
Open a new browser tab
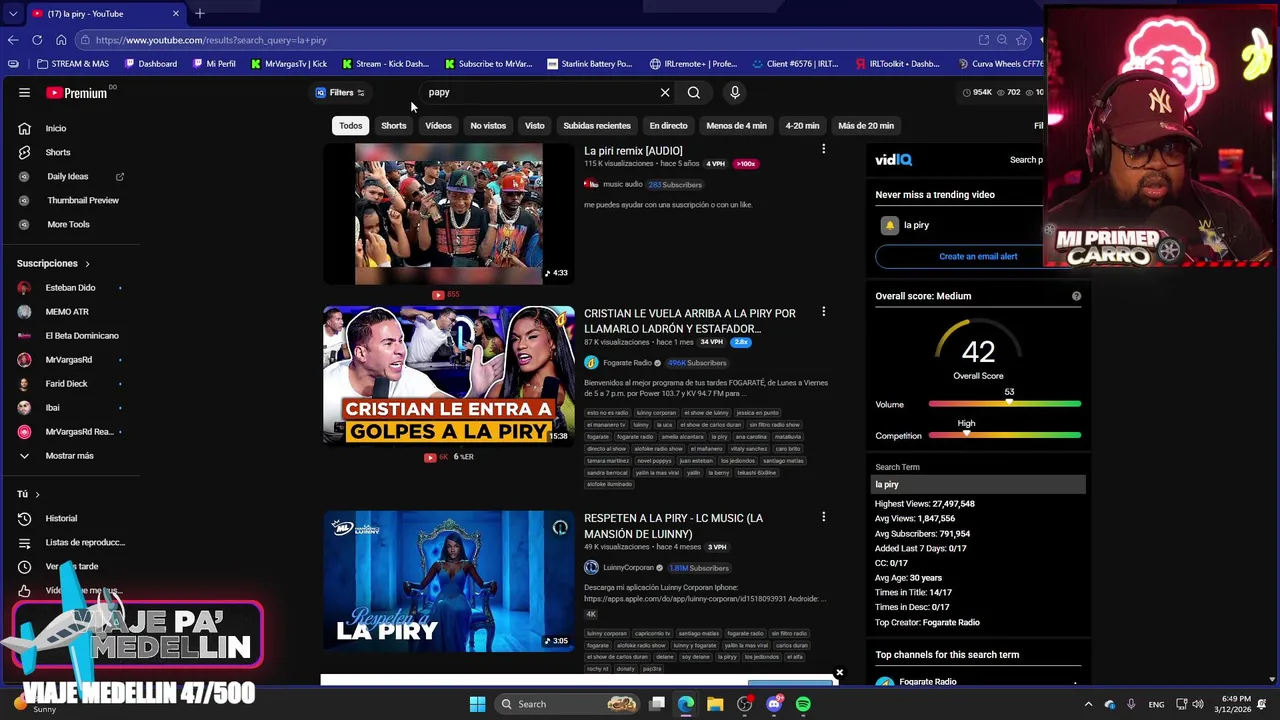click(x=199, y=13)
